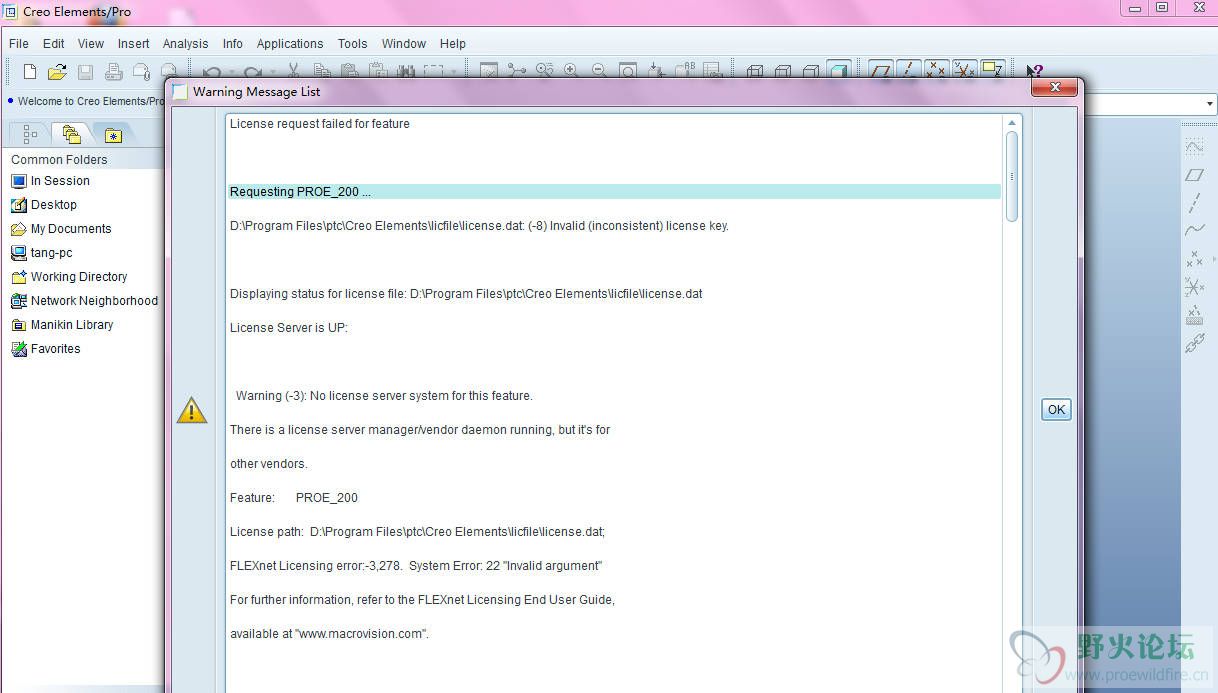Viewport: 1218px width, 693px height.
Task: Click the Print icon in the toolbar
Action: (113, 71)
